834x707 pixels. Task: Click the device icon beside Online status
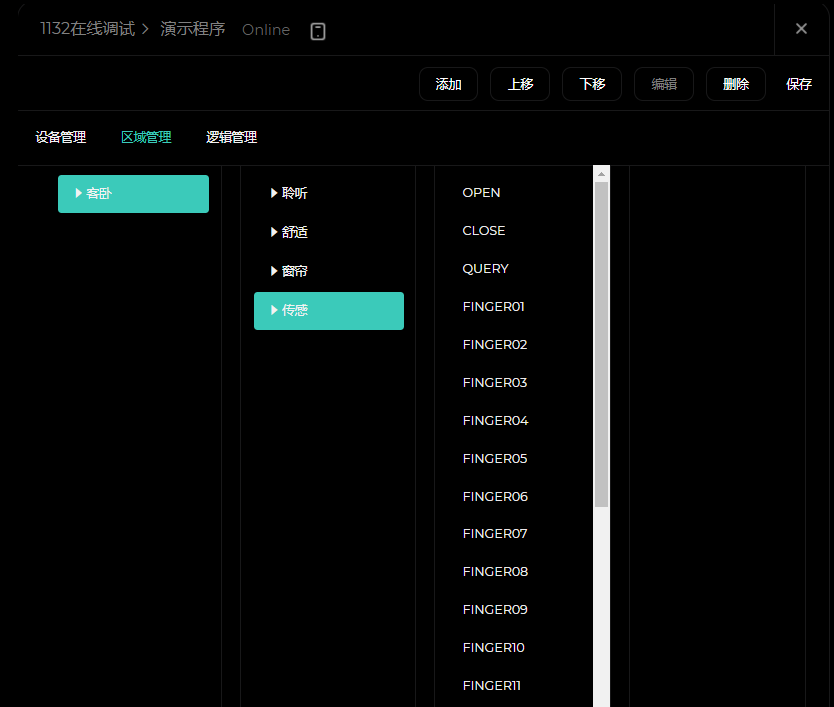tap(318, 31)
